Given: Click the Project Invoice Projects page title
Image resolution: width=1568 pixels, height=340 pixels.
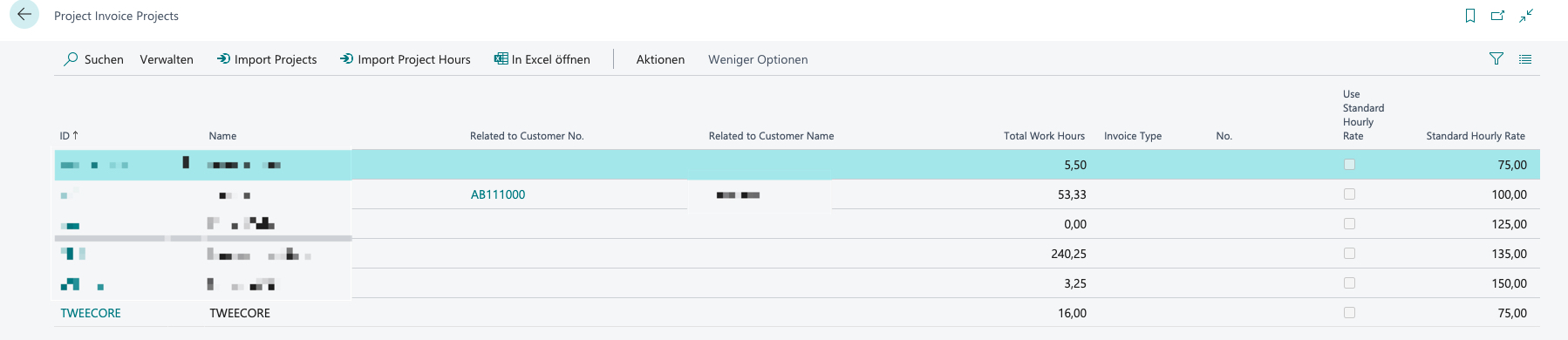Looking at the screenshot, I should [116, 16].
